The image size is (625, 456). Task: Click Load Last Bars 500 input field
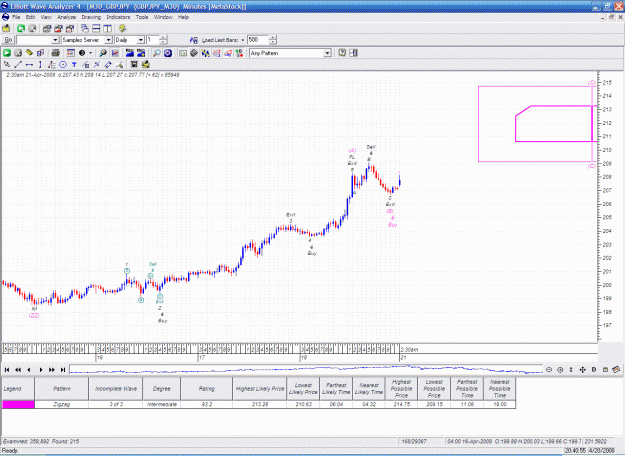coord(258,40)
